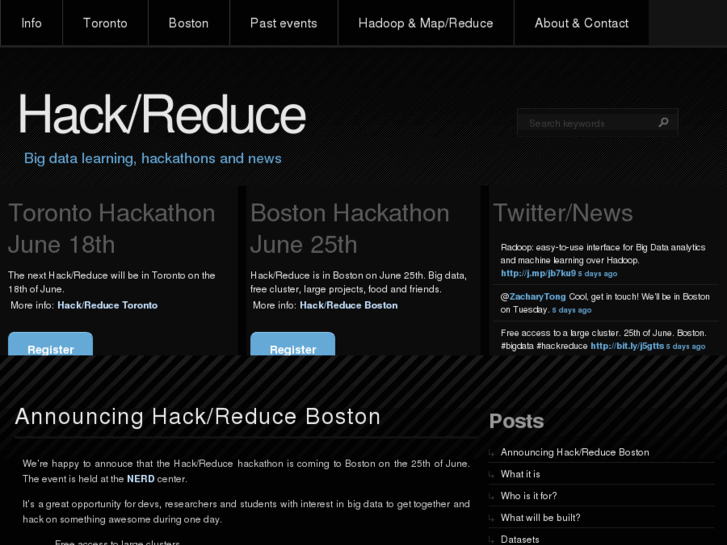Image resolution: width=727 pixels, height=545 pixels.
Task: Open Announcing Hack/Reduce Boston in Posts list
Action: (575, 452)
